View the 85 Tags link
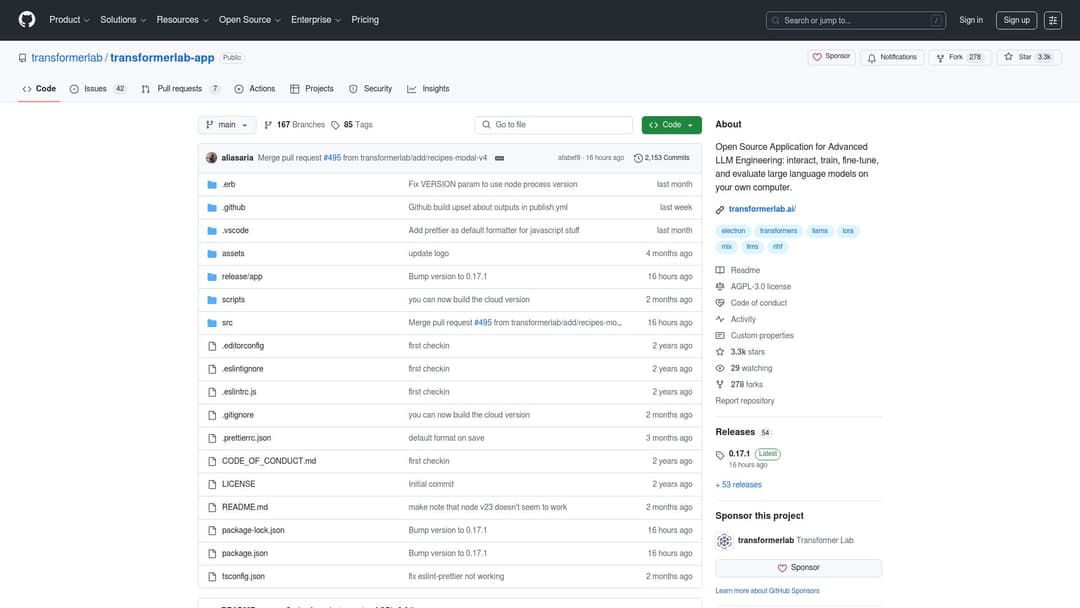This screenshot has width=1080, height=608. [352, 125]
